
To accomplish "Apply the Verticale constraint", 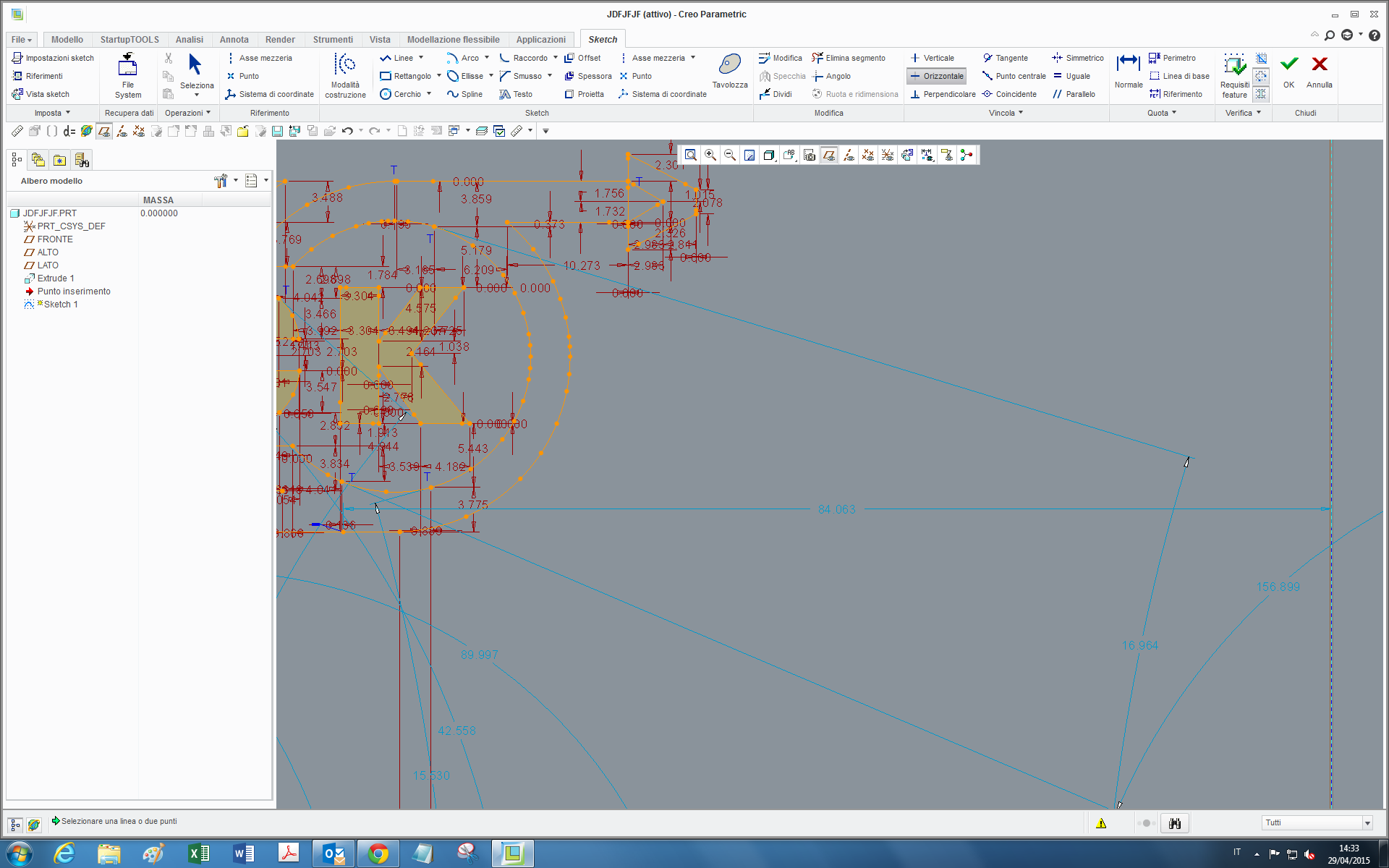I will (x=932, y=58).
